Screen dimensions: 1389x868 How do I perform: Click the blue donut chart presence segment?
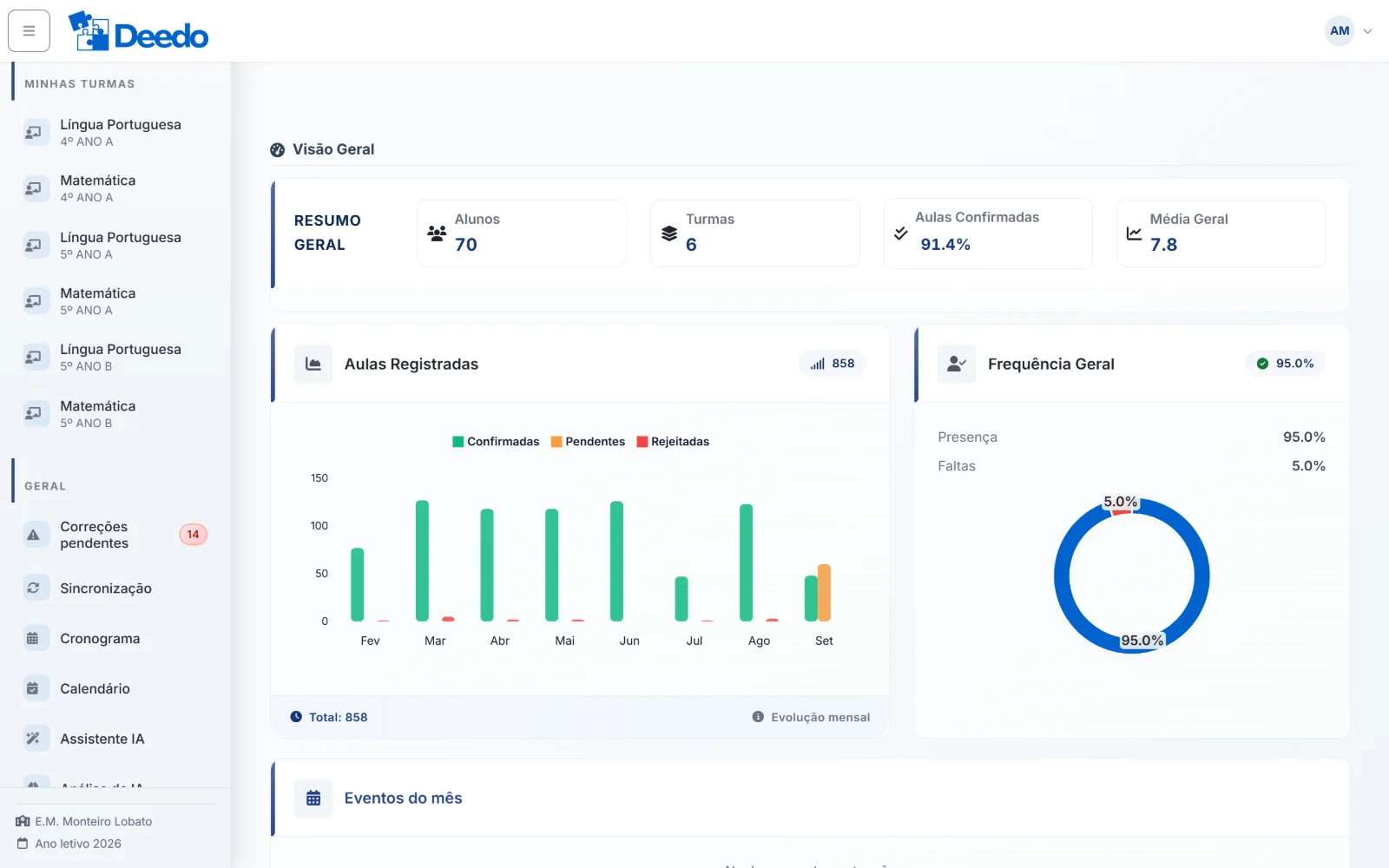[x=1201, y=576]
